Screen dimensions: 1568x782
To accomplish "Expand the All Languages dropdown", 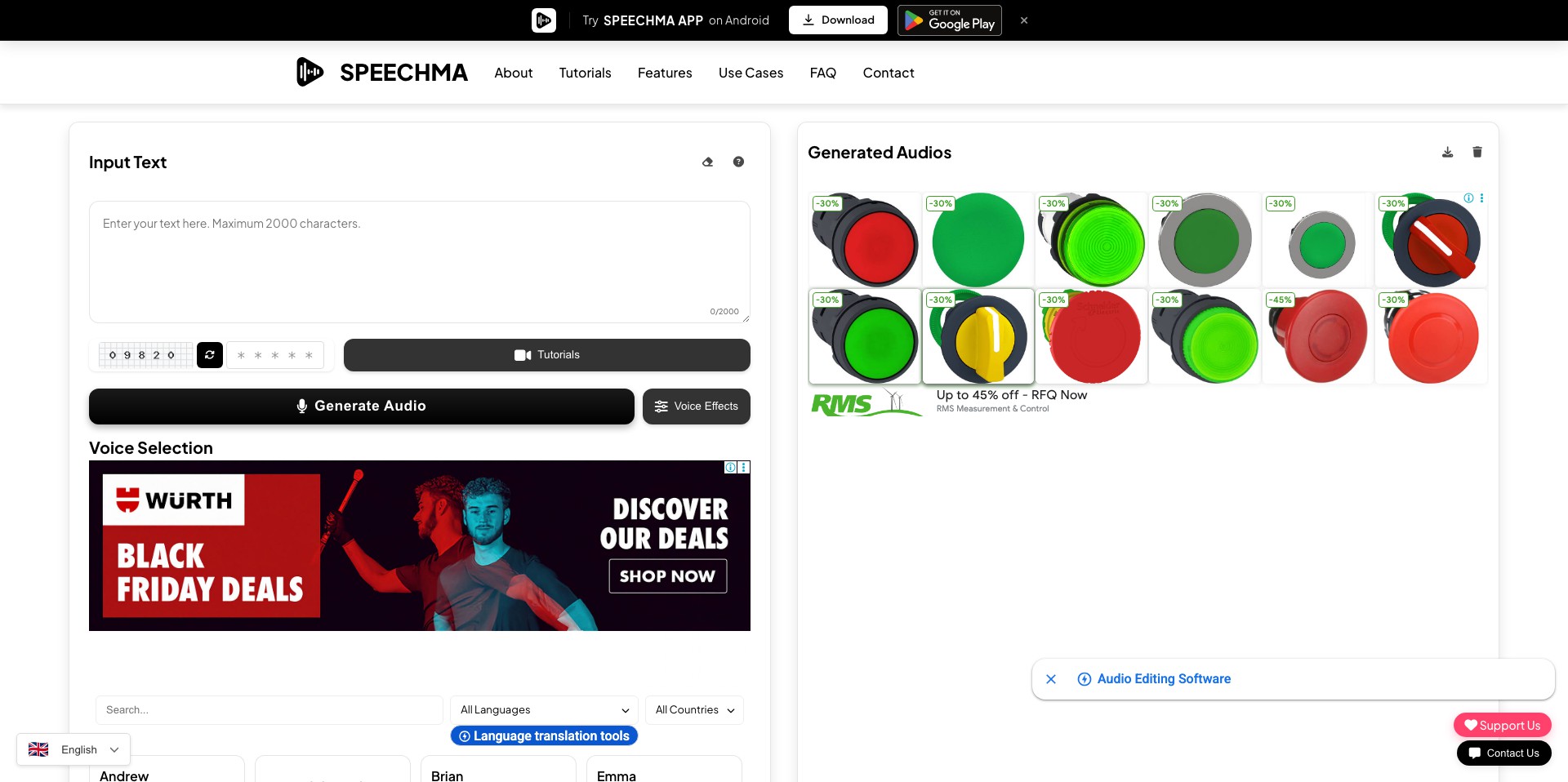I will pyautogui.click(x=545, y=710).
